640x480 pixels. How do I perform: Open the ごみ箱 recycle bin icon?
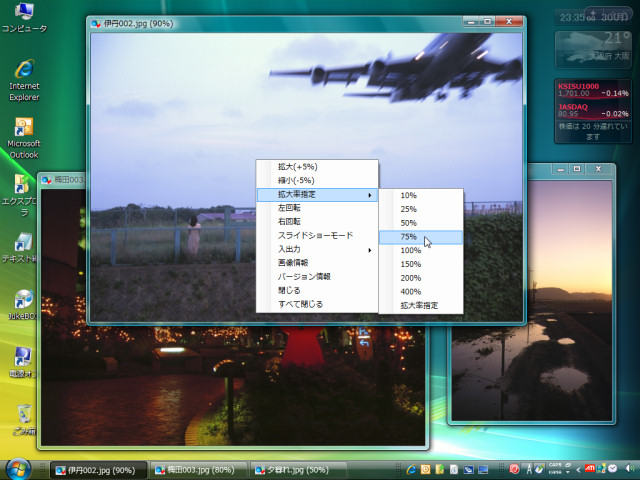point(24,420)
